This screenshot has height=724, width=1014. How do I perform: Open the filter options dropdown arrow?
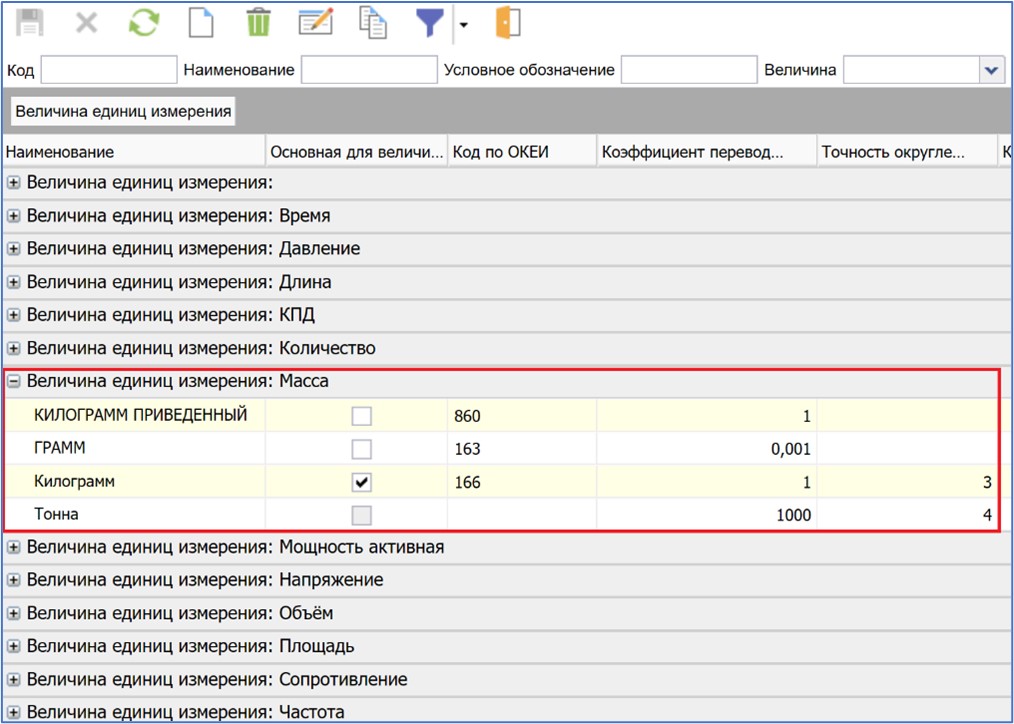pyautogui.click(x=463, y=25)
